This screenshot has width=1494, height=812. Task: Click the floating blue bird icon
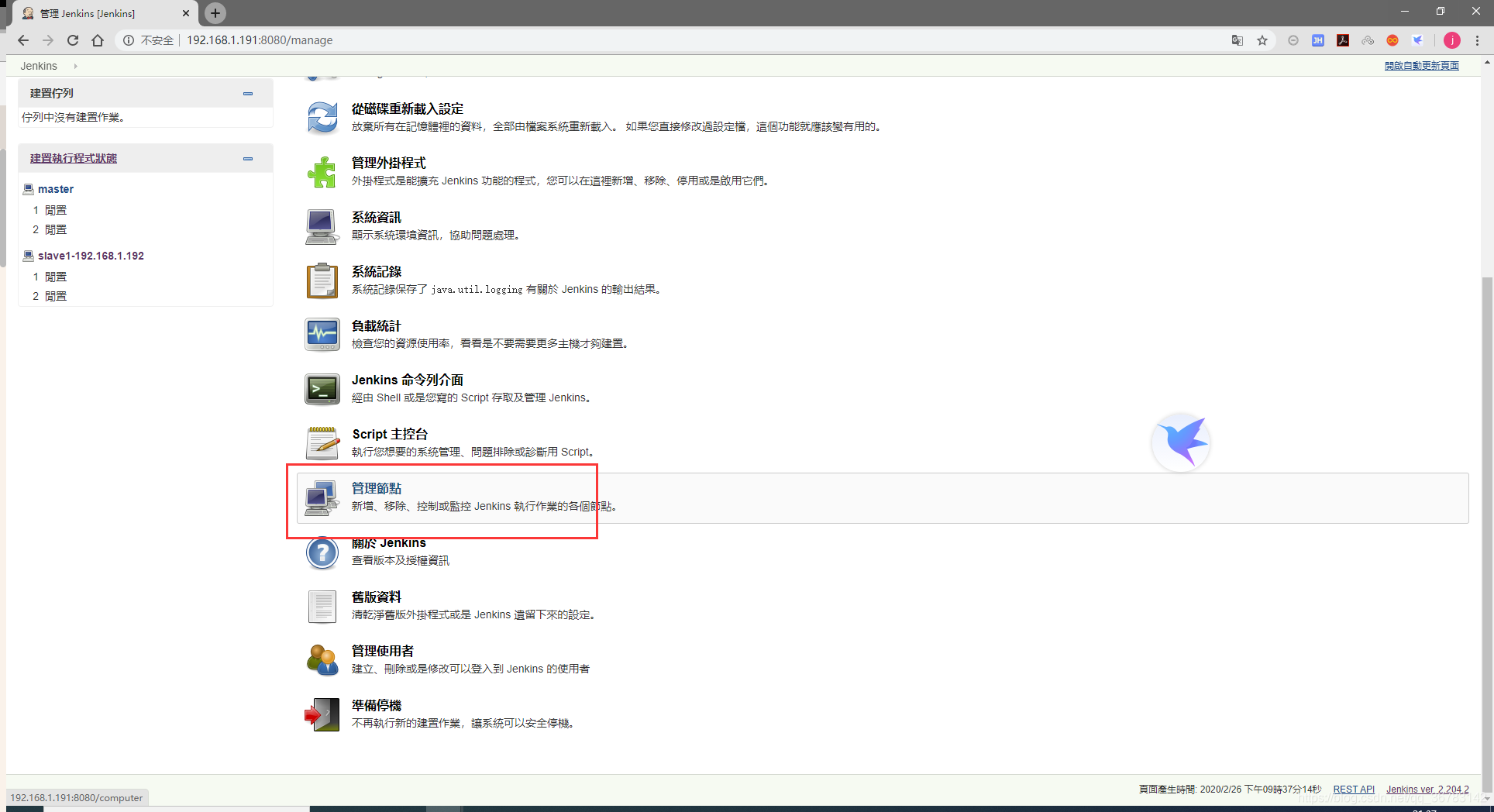click(x=1182, y=442)
